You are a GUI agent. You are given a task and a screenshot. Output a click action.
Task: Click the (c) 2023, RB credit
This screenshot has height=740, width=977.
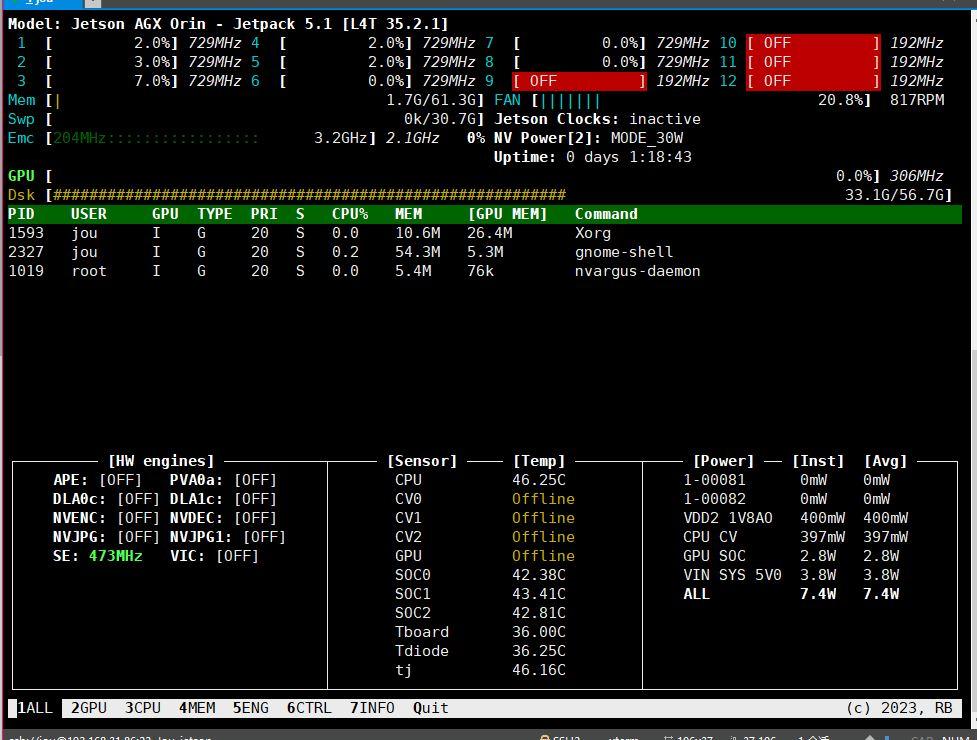[899, 708]
